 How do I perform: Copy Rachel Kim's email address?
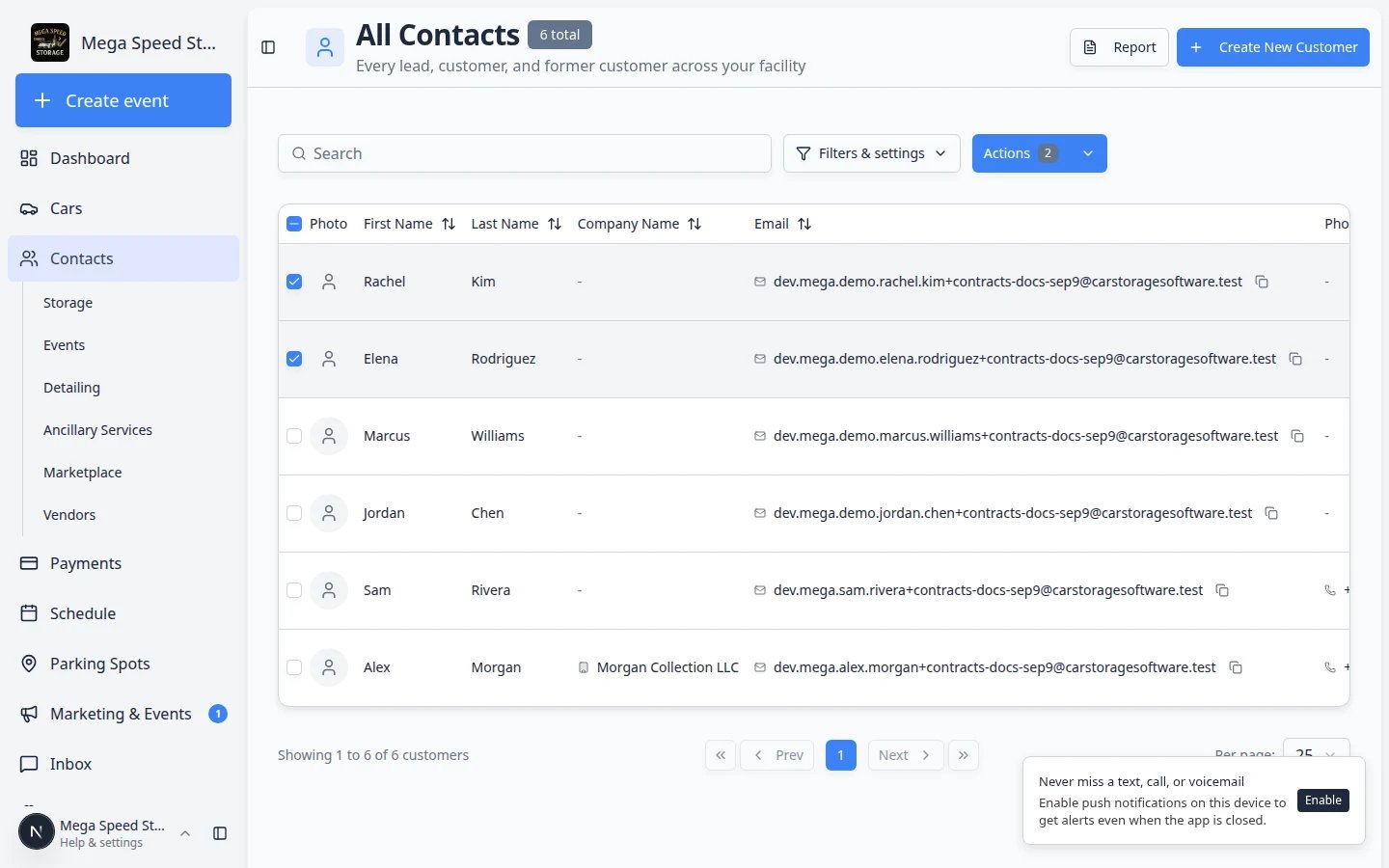[1262, 282]
